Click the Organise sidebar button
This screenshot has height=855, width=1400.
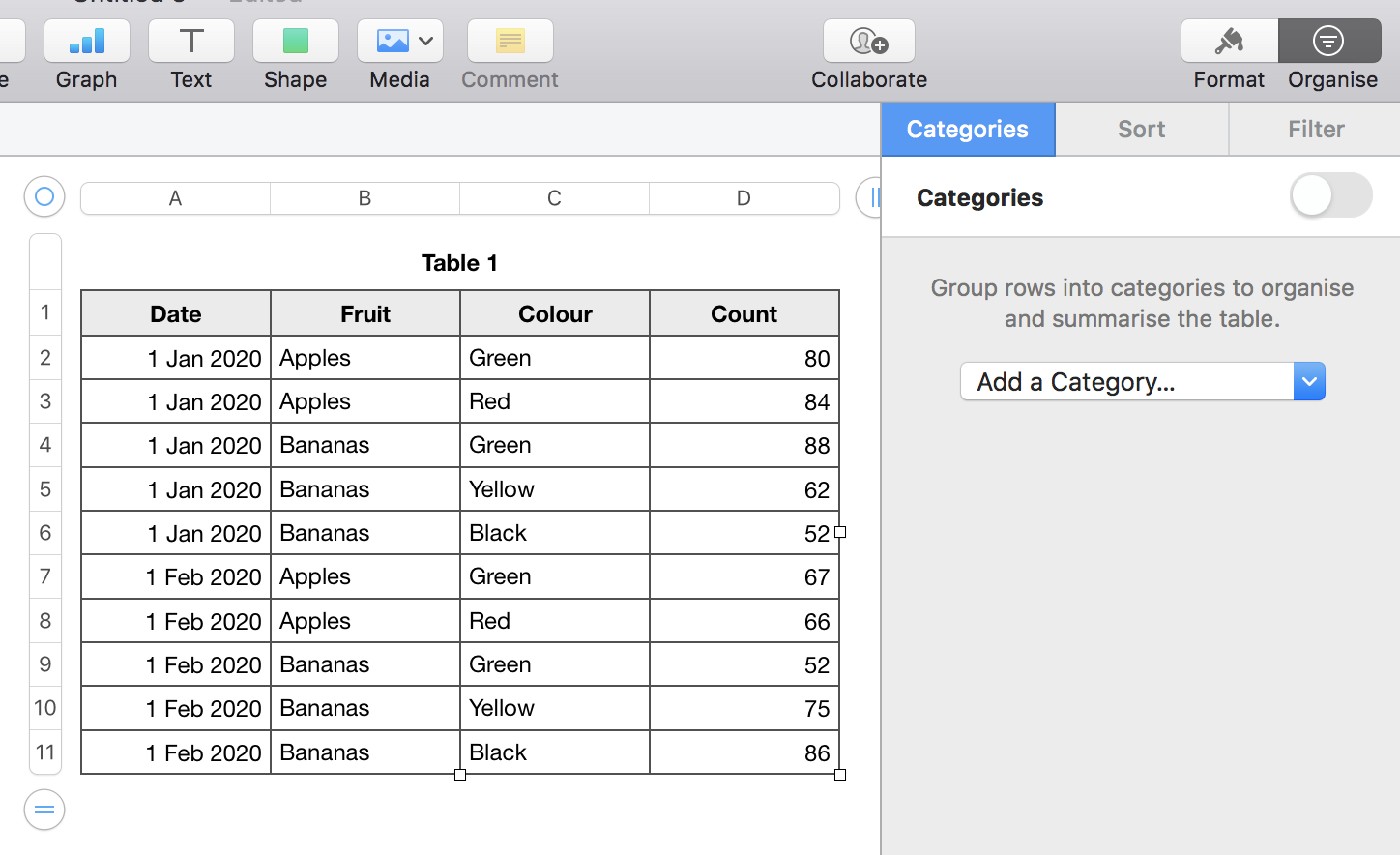[1329, 42]
